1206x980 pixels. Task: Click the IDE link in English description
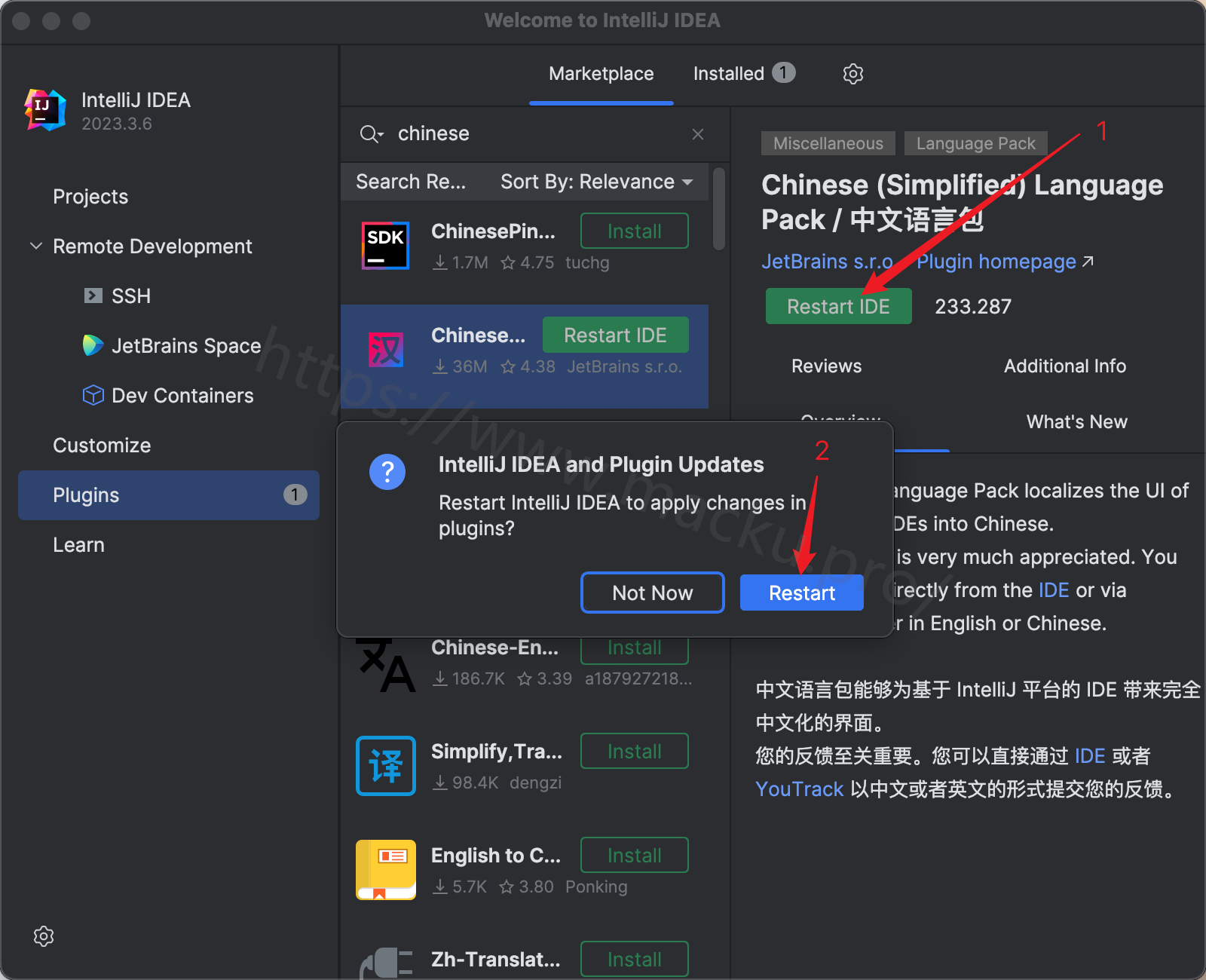pyautogui.click(x=1053, y=590)
